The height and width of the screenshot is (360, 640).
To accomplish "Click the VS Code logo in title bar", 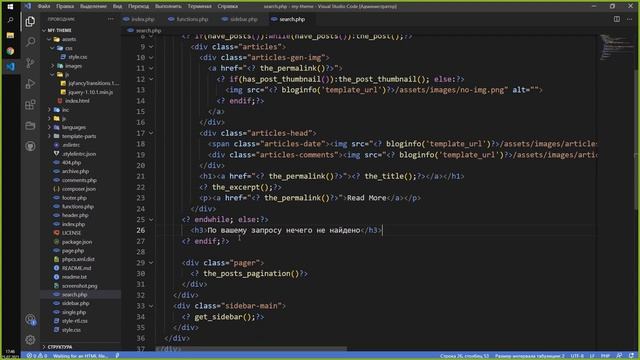I will pos(27,6).
